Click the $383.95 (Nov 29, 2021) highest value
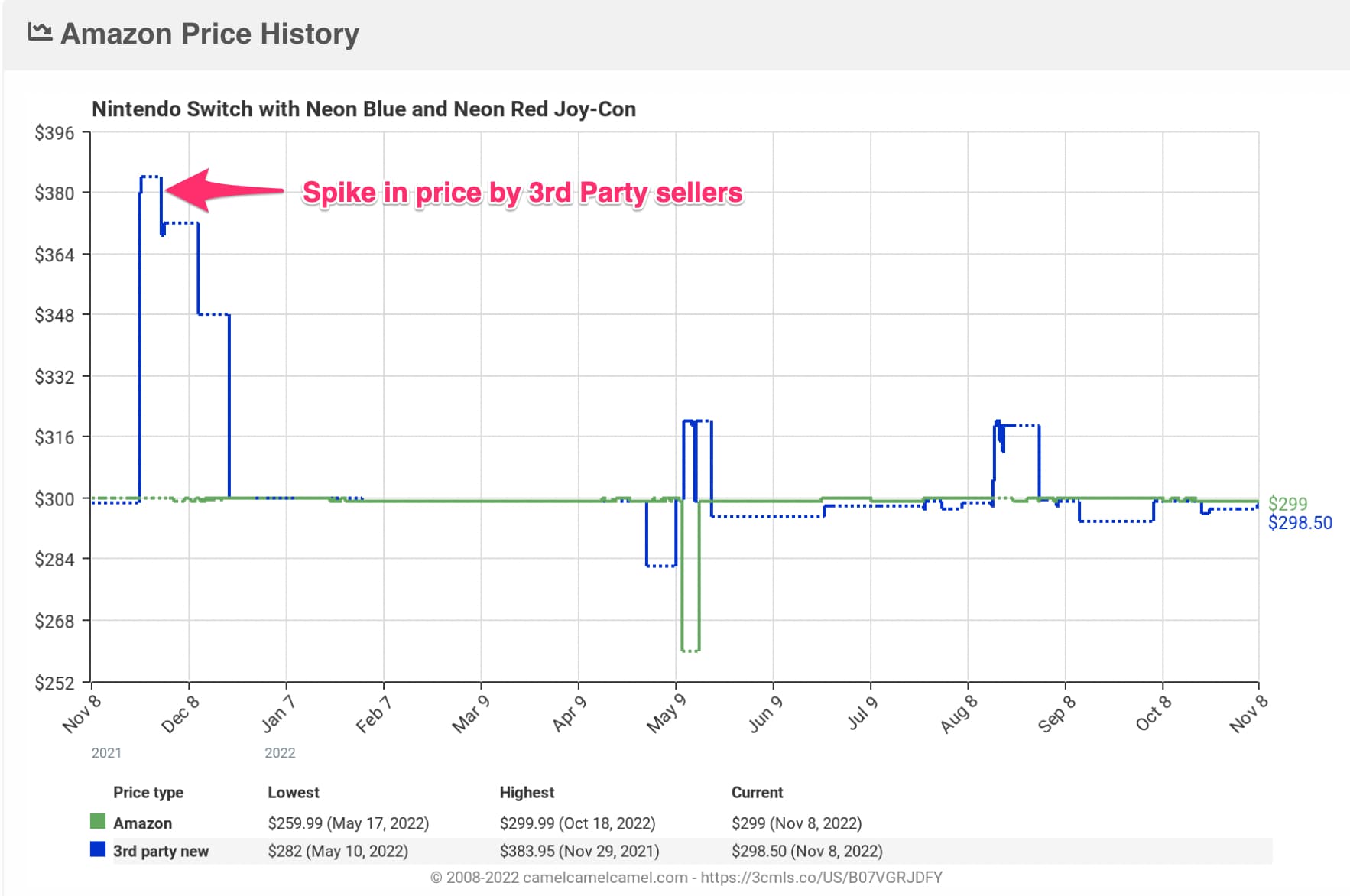Screen dimensions: 1350x896 (579, 851)
